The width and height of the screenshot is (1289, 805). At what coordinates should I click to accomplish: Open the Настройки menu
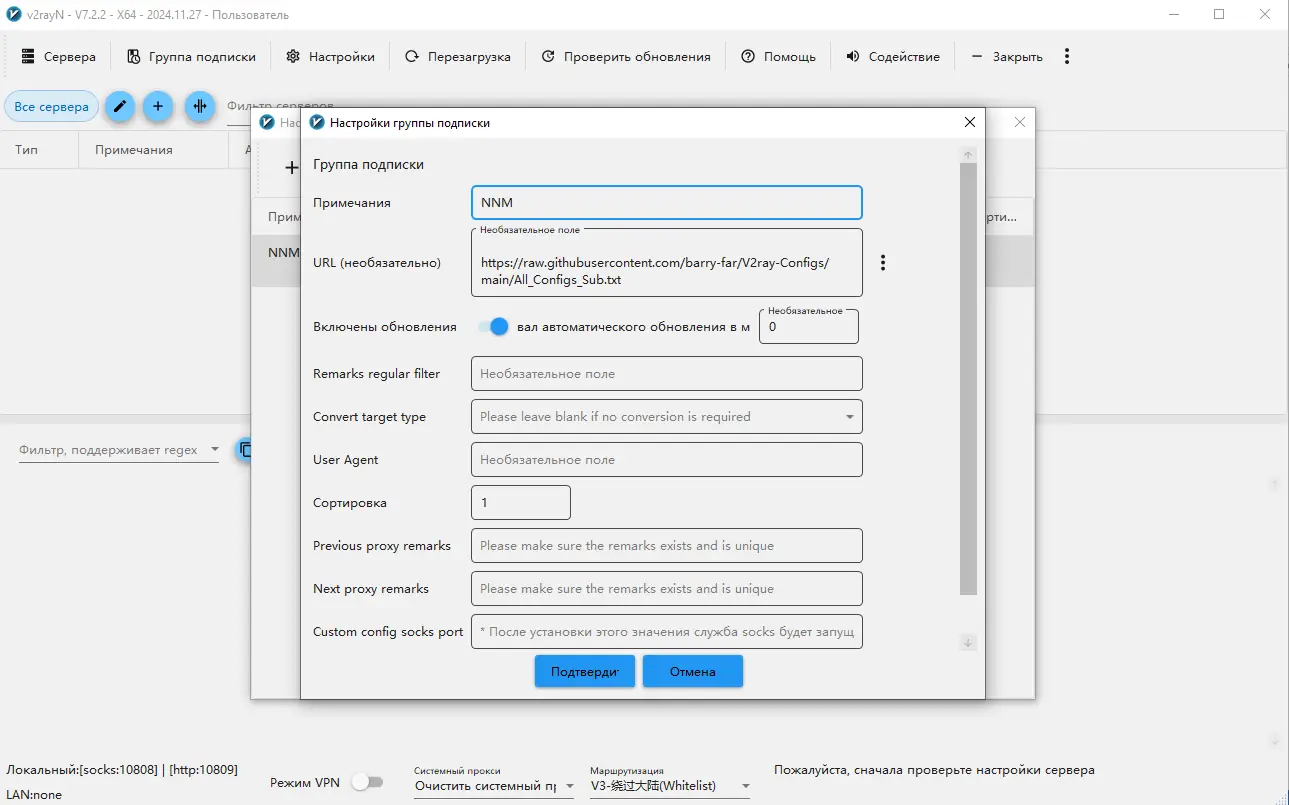tap(330, 57)
